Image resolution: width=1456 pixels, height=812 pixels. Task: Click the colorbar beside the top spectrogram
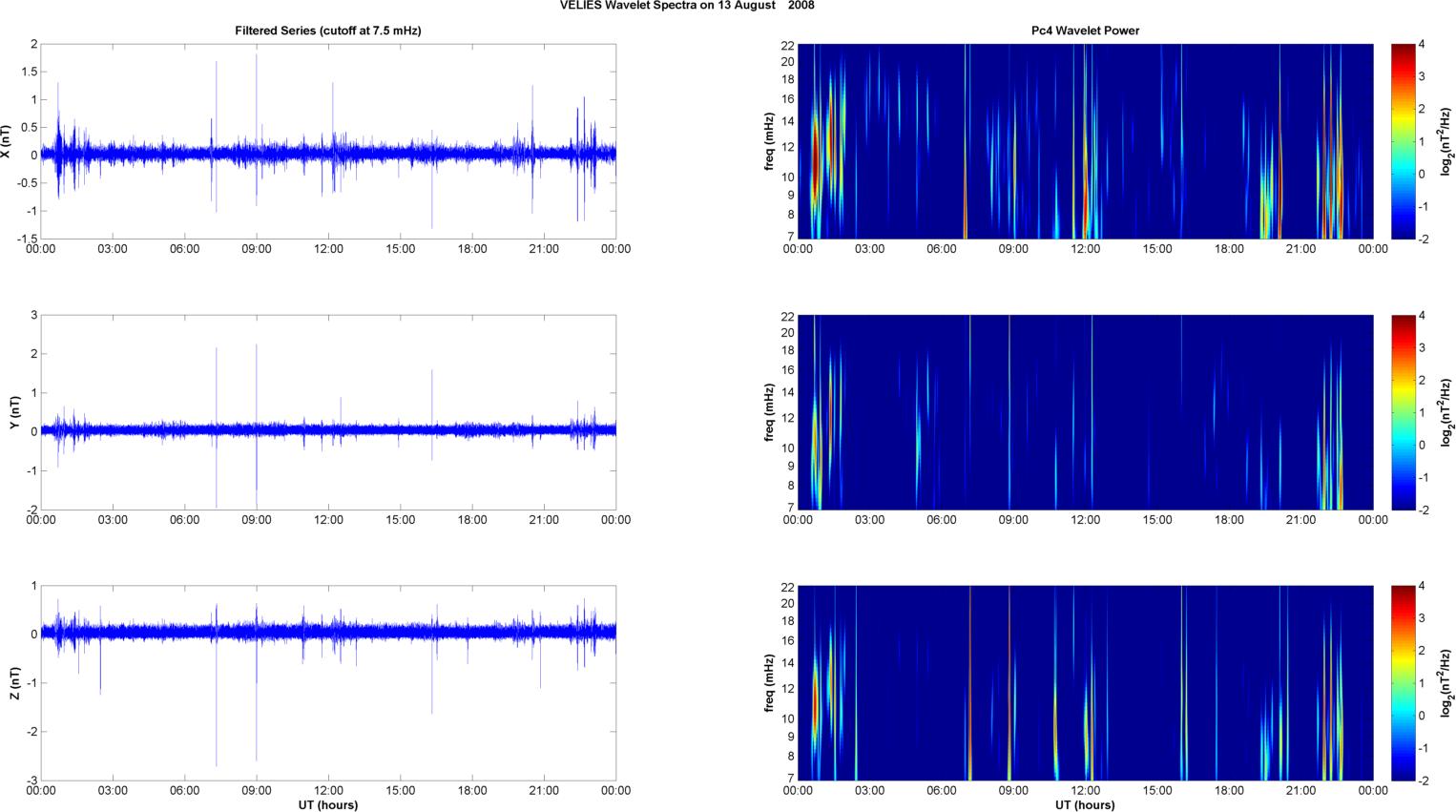click(x=1404, y=141)
